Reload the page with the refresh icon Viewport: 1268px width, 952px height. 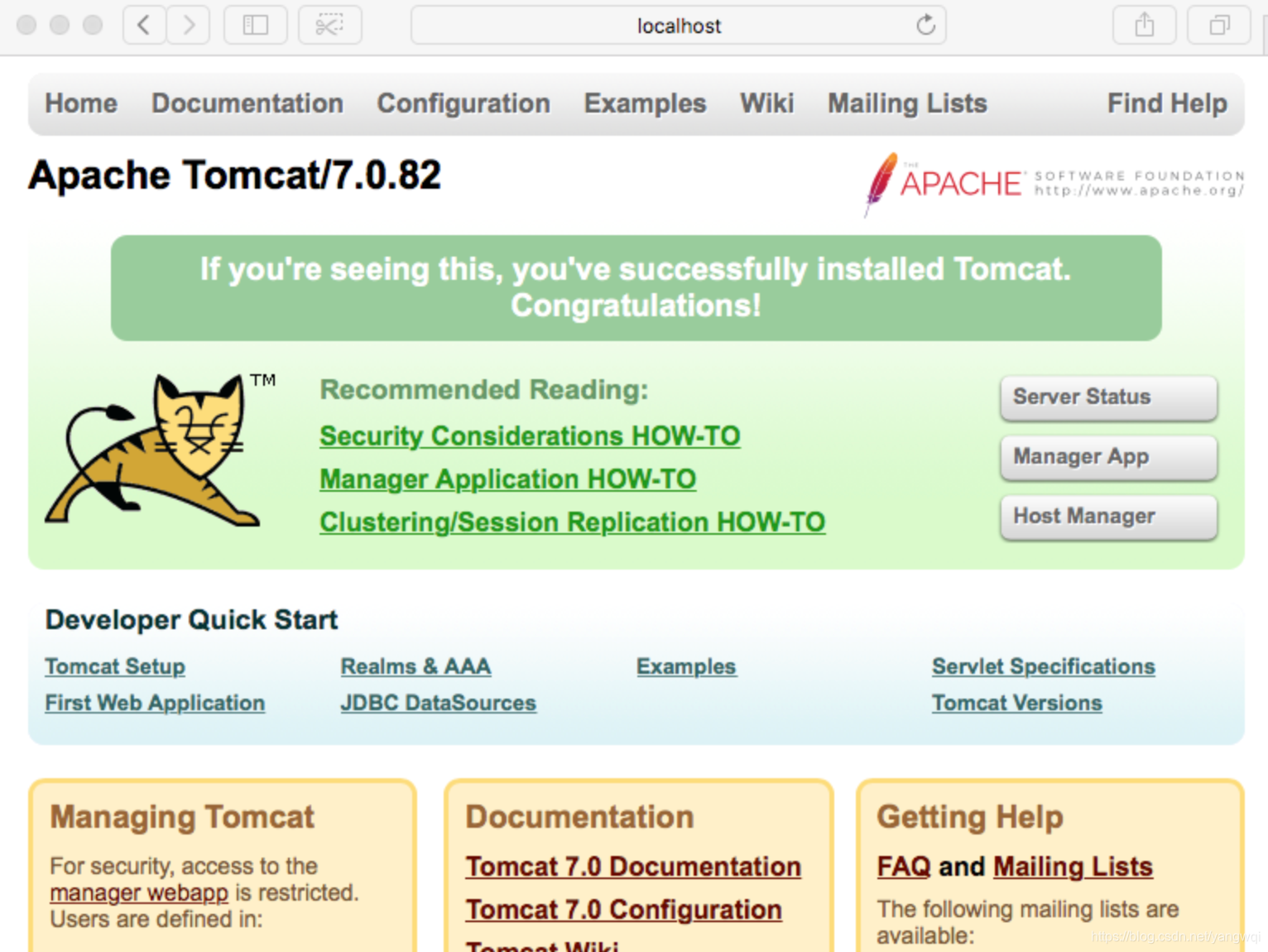[925, 26]
